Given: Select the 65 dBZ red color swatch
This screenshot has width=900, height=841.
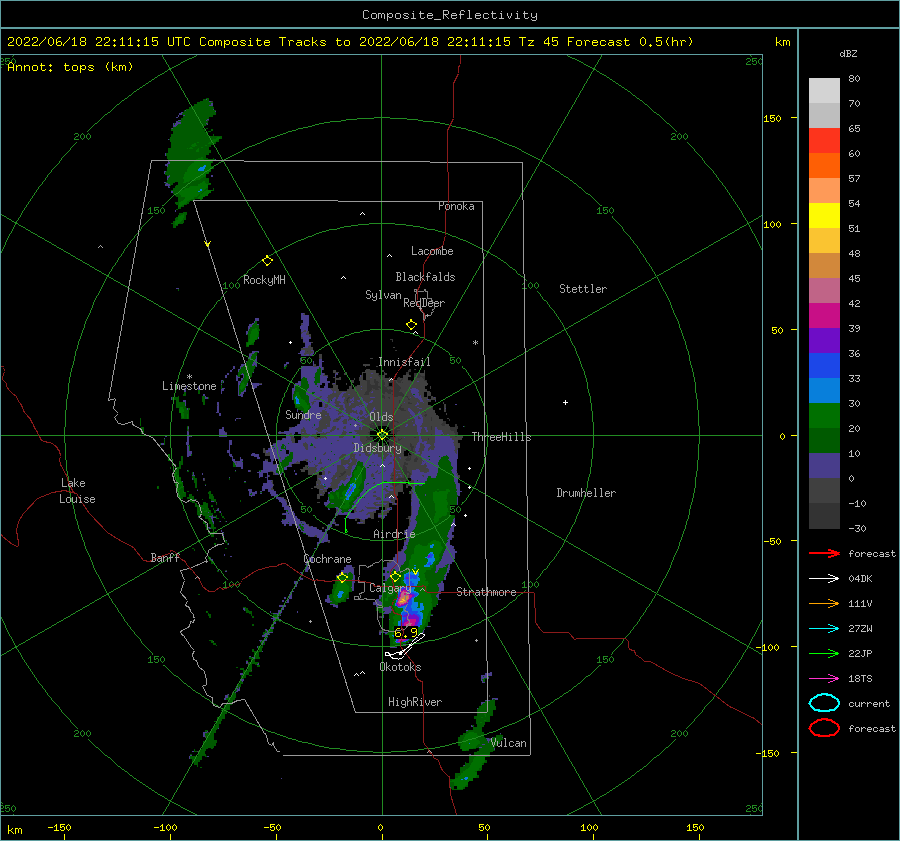Looking at the screenshot, I should (824, 140).
